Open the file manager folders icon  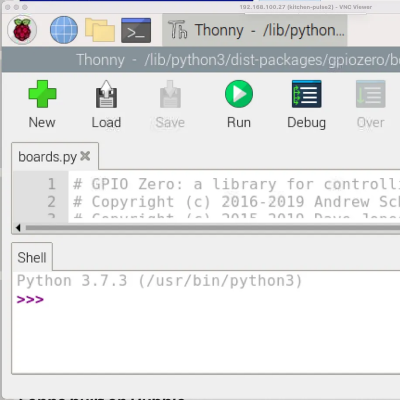point(100,30)
